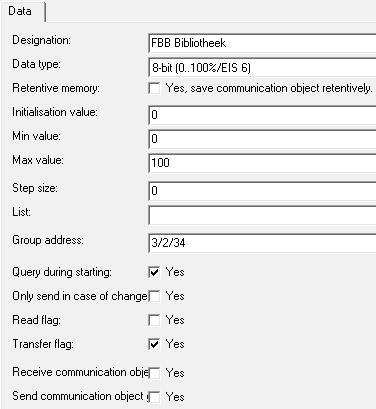Open the Data type combo box

[x=262, y=68]
